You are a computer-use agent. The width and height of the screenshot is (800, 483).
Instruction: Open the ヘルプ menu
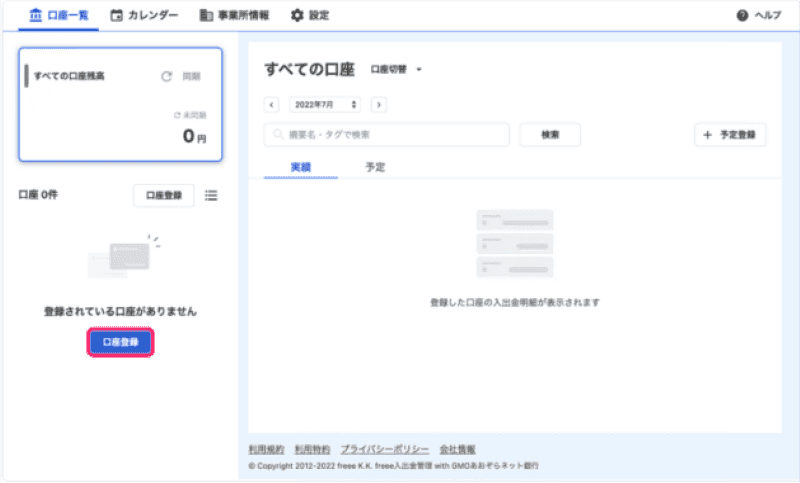759,15
